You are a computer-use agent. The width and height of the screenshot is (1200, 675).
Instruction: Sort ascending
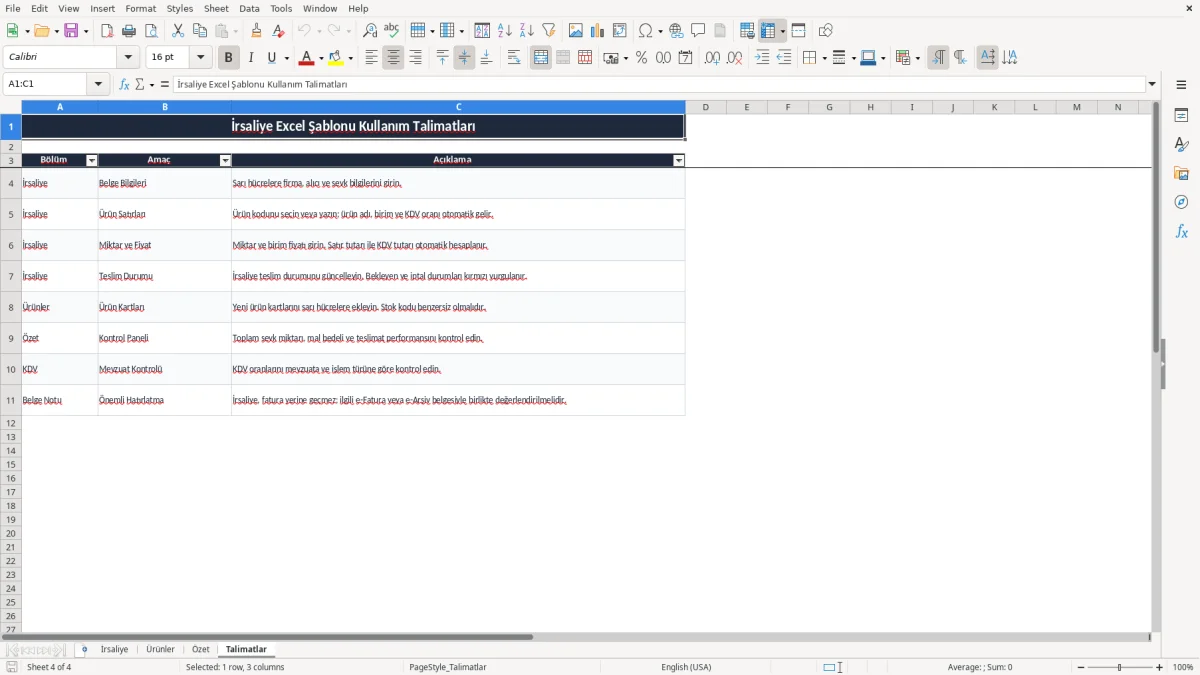[505, 31]
